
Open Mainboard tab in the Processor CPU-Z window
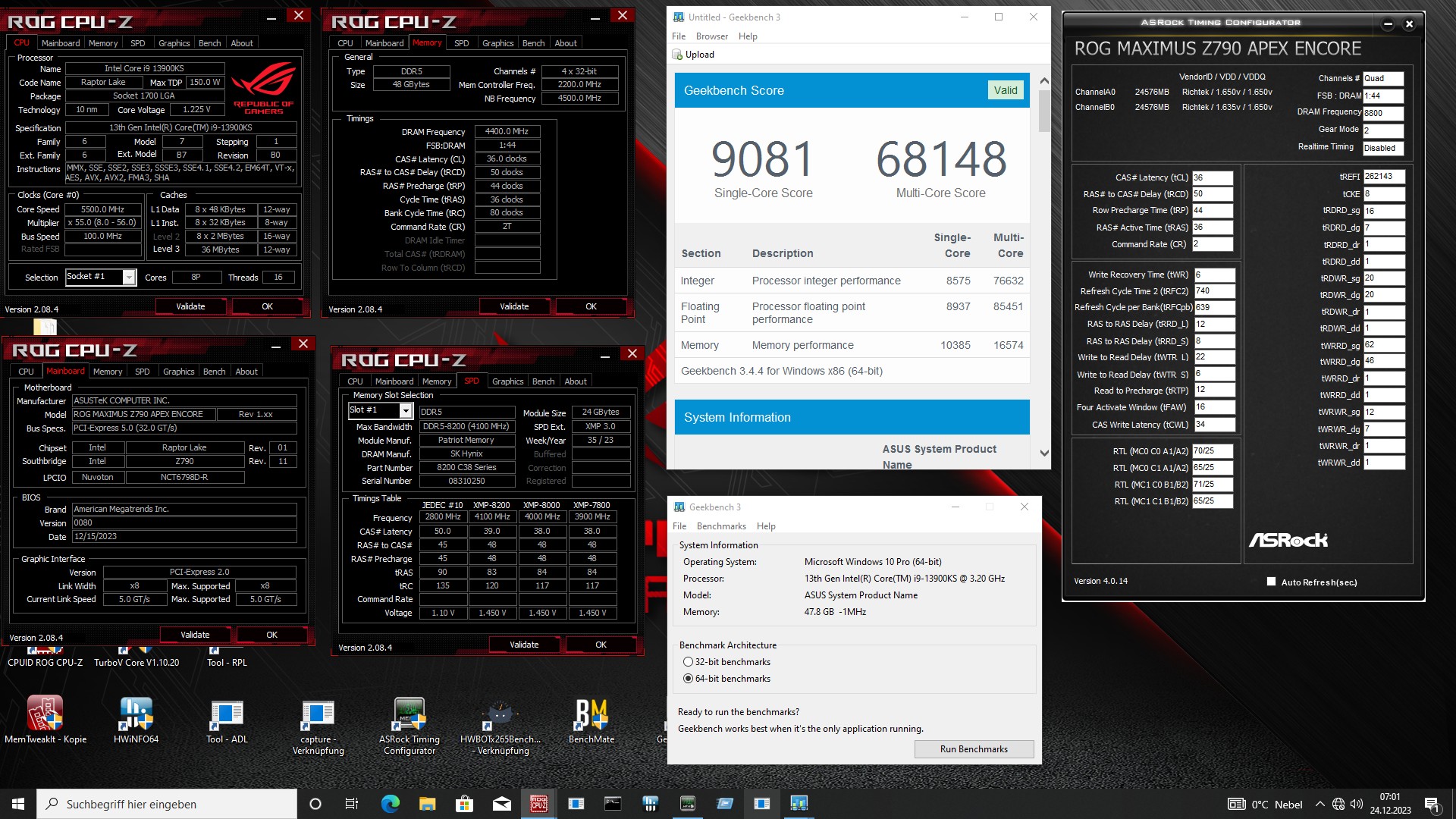pos(61,43)
